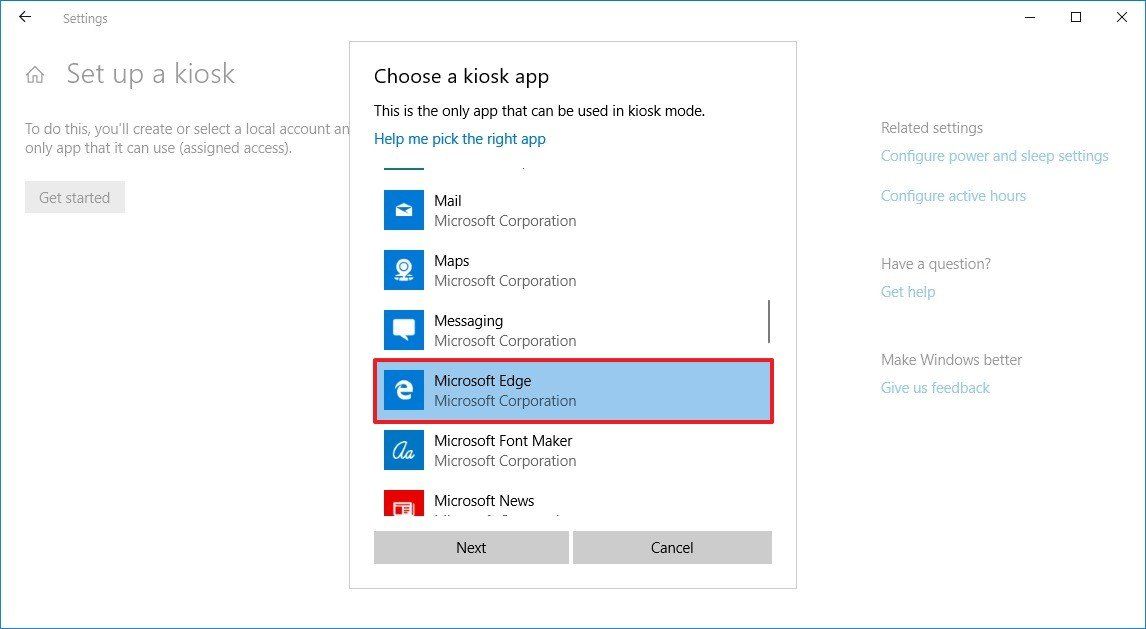Open Configure power and sleep settings
Image resolution: width=1146 pixels, height=629 pixels.
tap(994, 156)
